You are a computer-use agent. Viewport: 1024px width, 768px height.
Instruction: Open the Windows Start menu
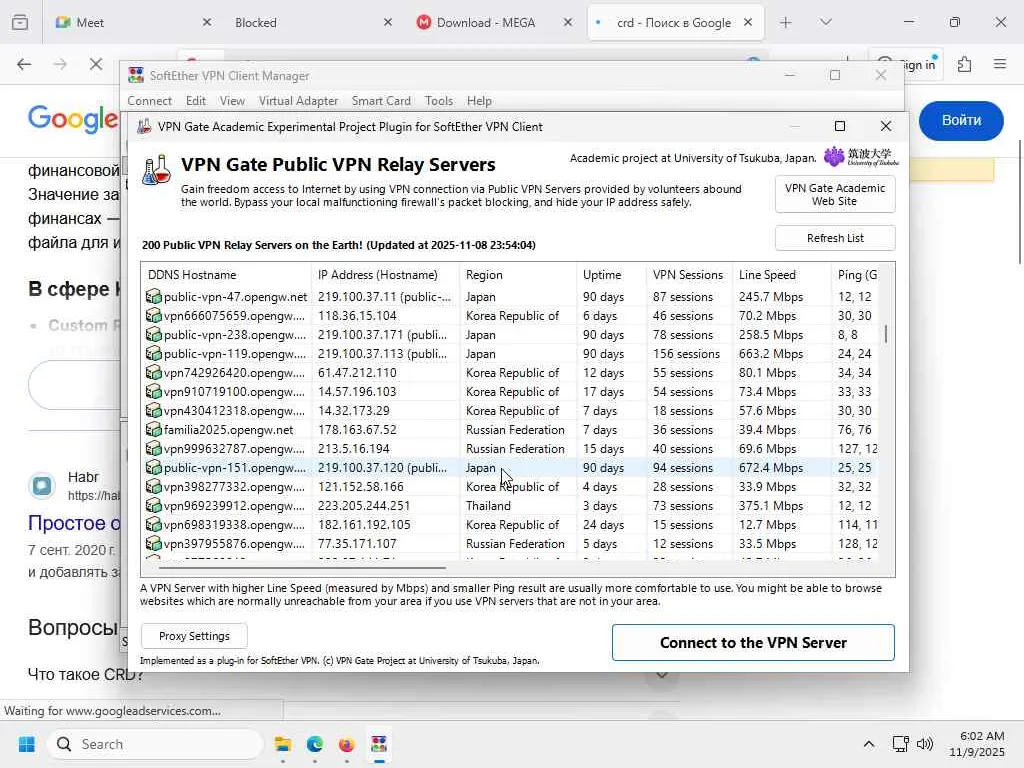tap(27, 744)
